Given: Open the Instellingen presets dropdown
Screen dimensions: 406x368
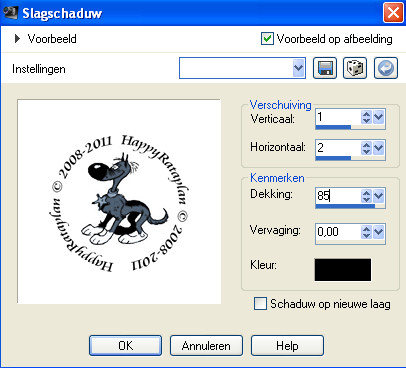Looking at the screenshot, I should (299, 68).
